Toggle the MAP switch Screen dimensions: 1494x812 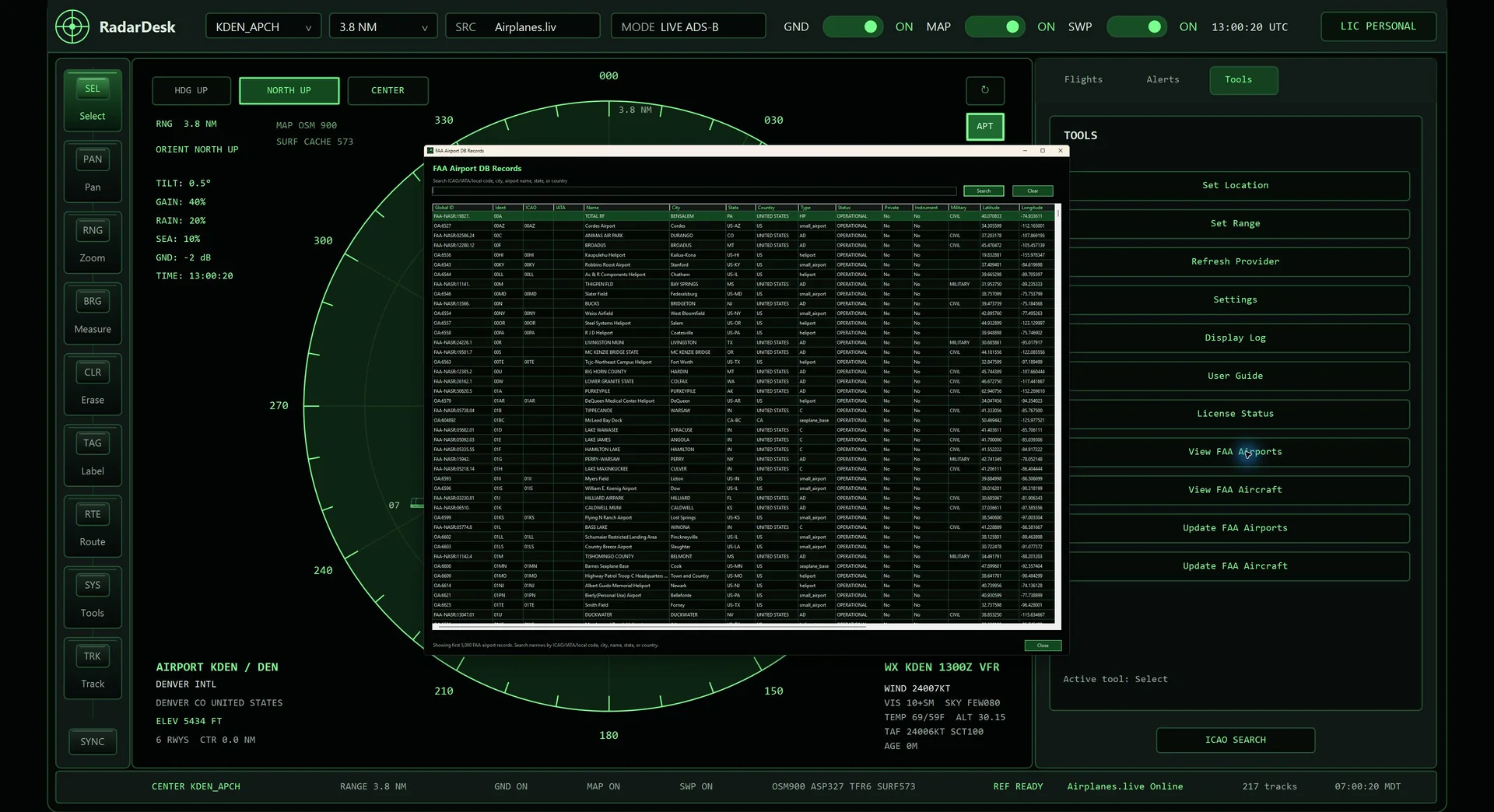(995, 26)
